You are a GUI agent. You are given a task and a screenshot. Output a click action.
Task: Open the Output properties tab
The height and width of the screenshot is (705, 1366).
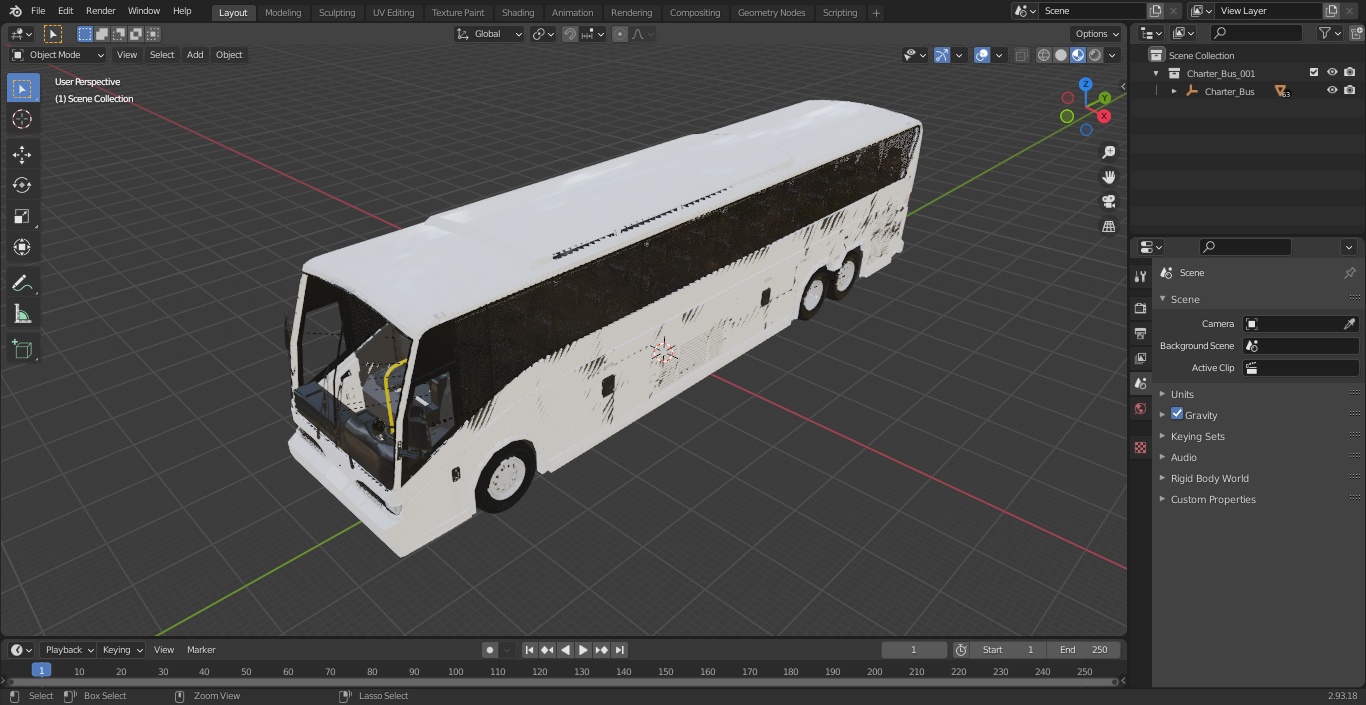tap(1140, 333)
